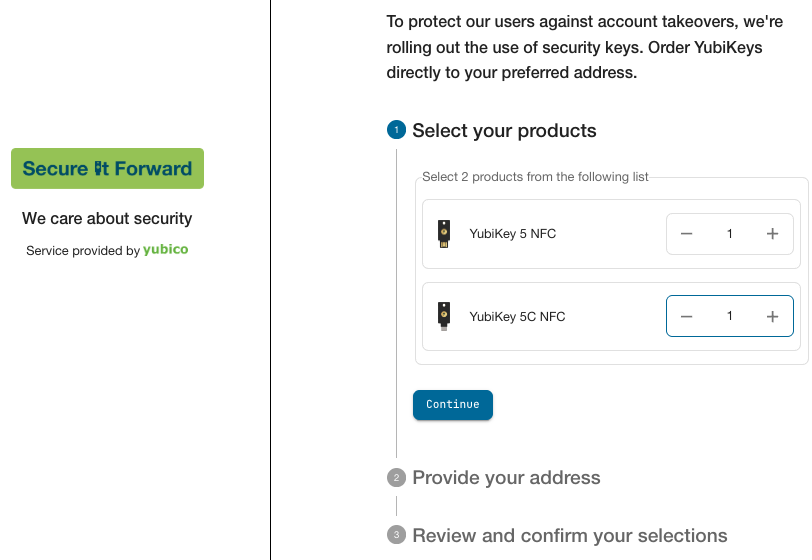Click the yubico brand logo
The image size is (812, 560).
165,250
